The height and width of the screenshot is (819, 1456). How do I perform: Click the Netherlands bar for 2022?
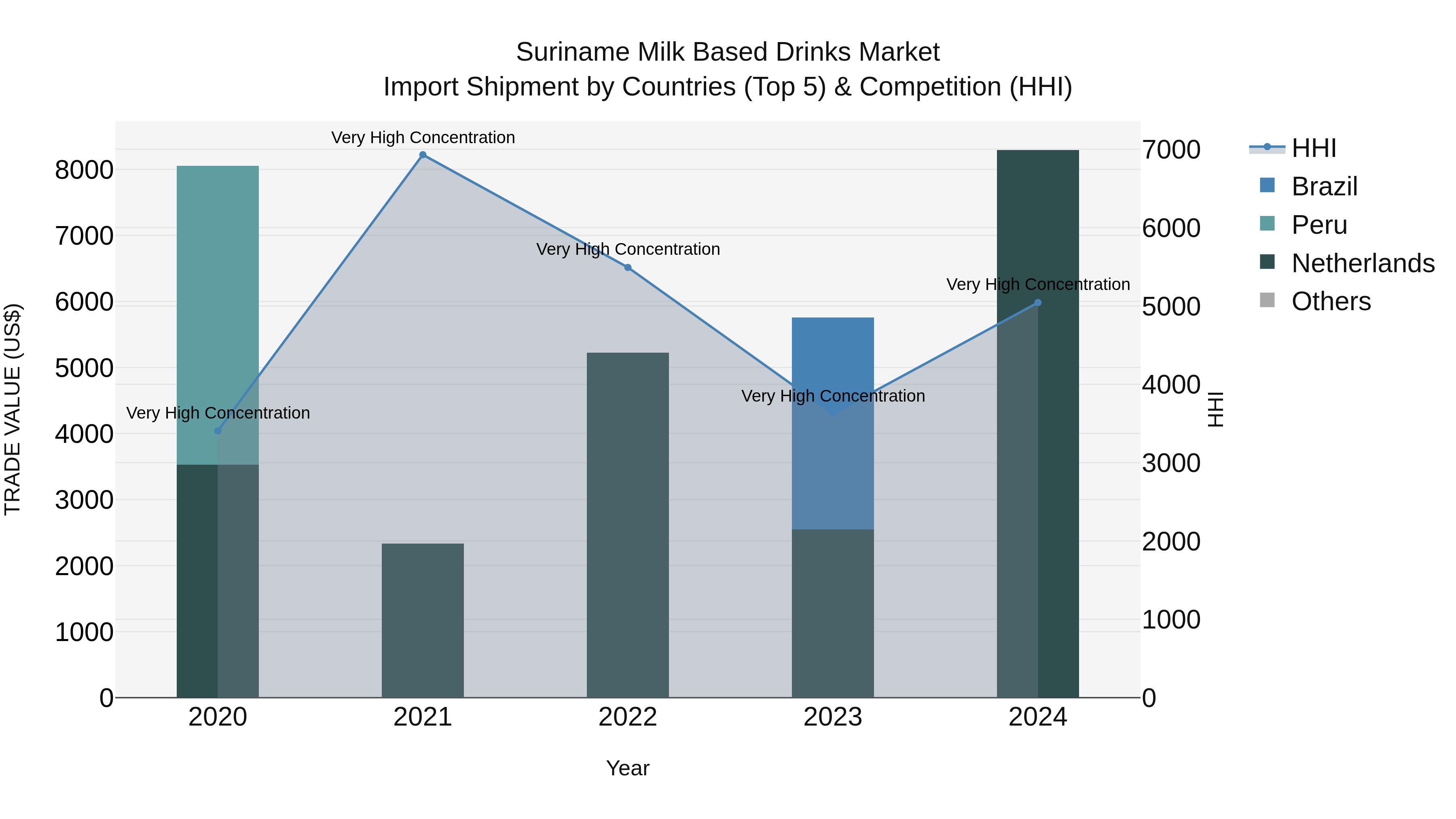(628, 525)
